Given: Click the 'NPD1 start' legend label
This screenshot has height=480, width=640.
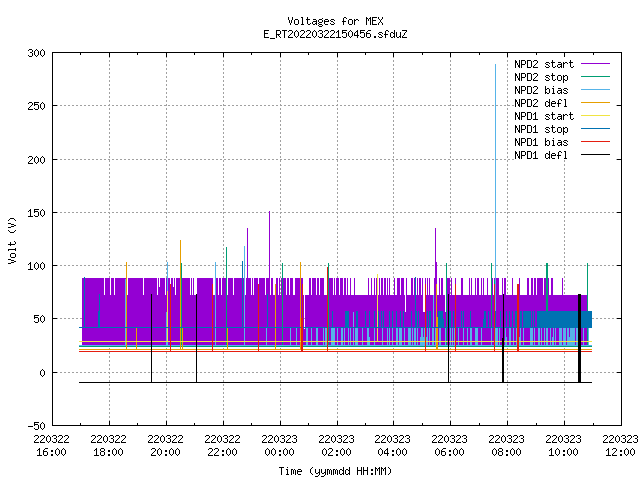Looking at the screenshot, I should [544, 116].
